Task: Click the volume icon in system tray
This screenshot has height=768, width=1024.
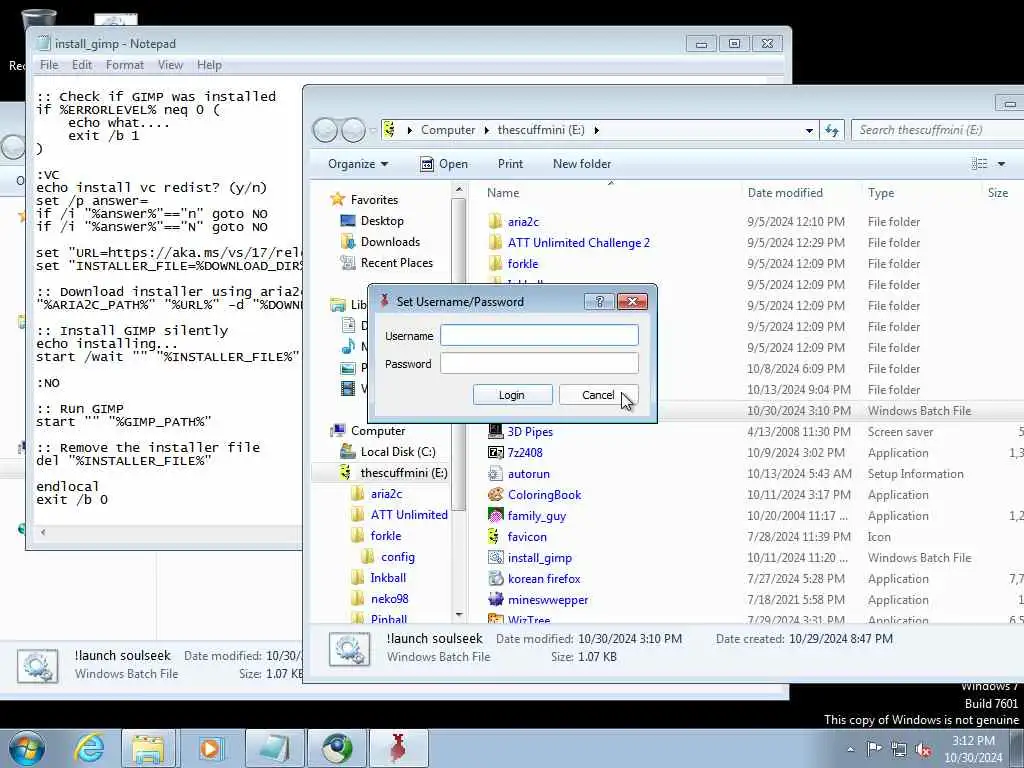Action: click(923, 750)
